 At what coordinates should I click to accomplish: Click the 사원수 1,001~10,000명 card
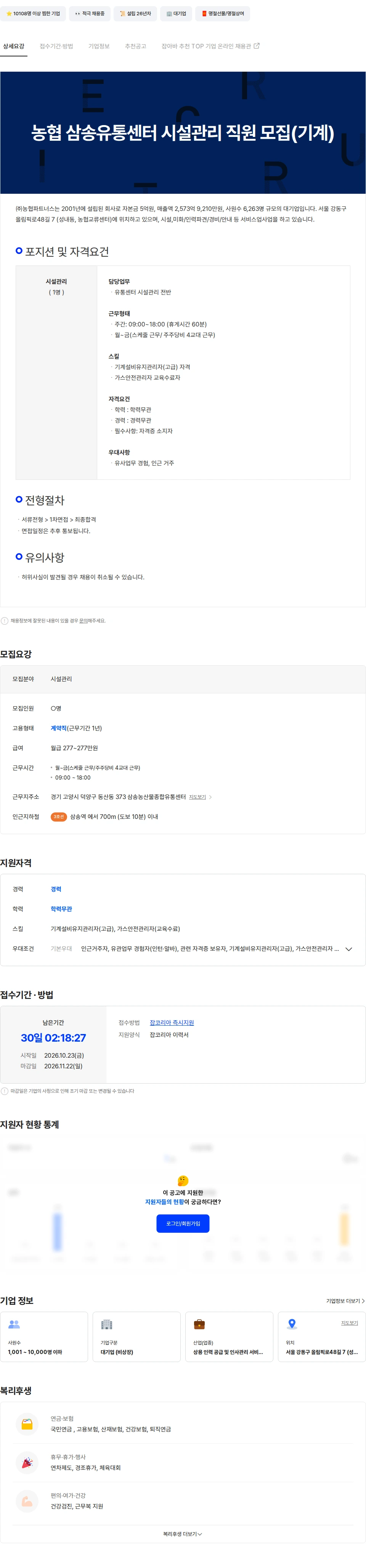tap(44, 1337)
